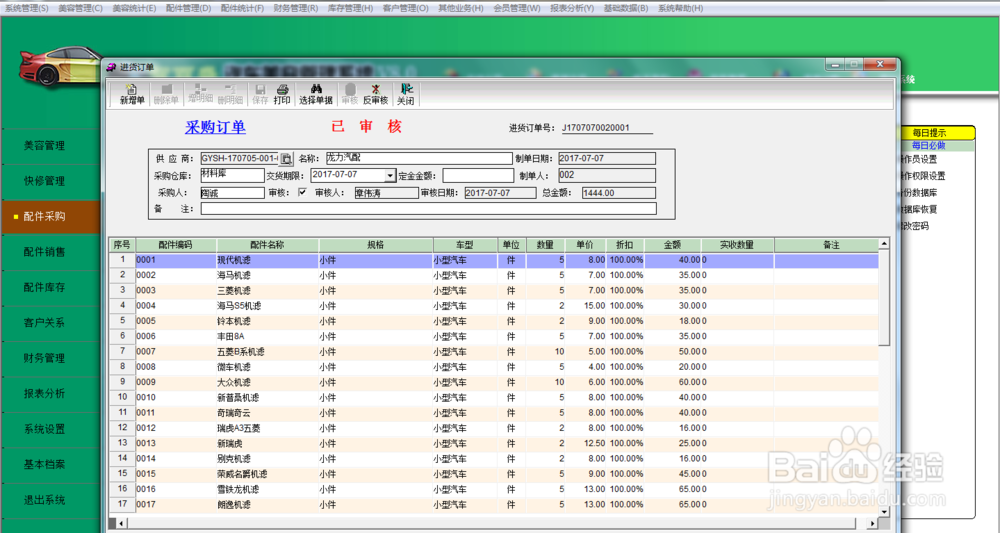The image size is (1000, 533).
Task: Select row with 海马S5机滤
Action: tap(494, 306)
